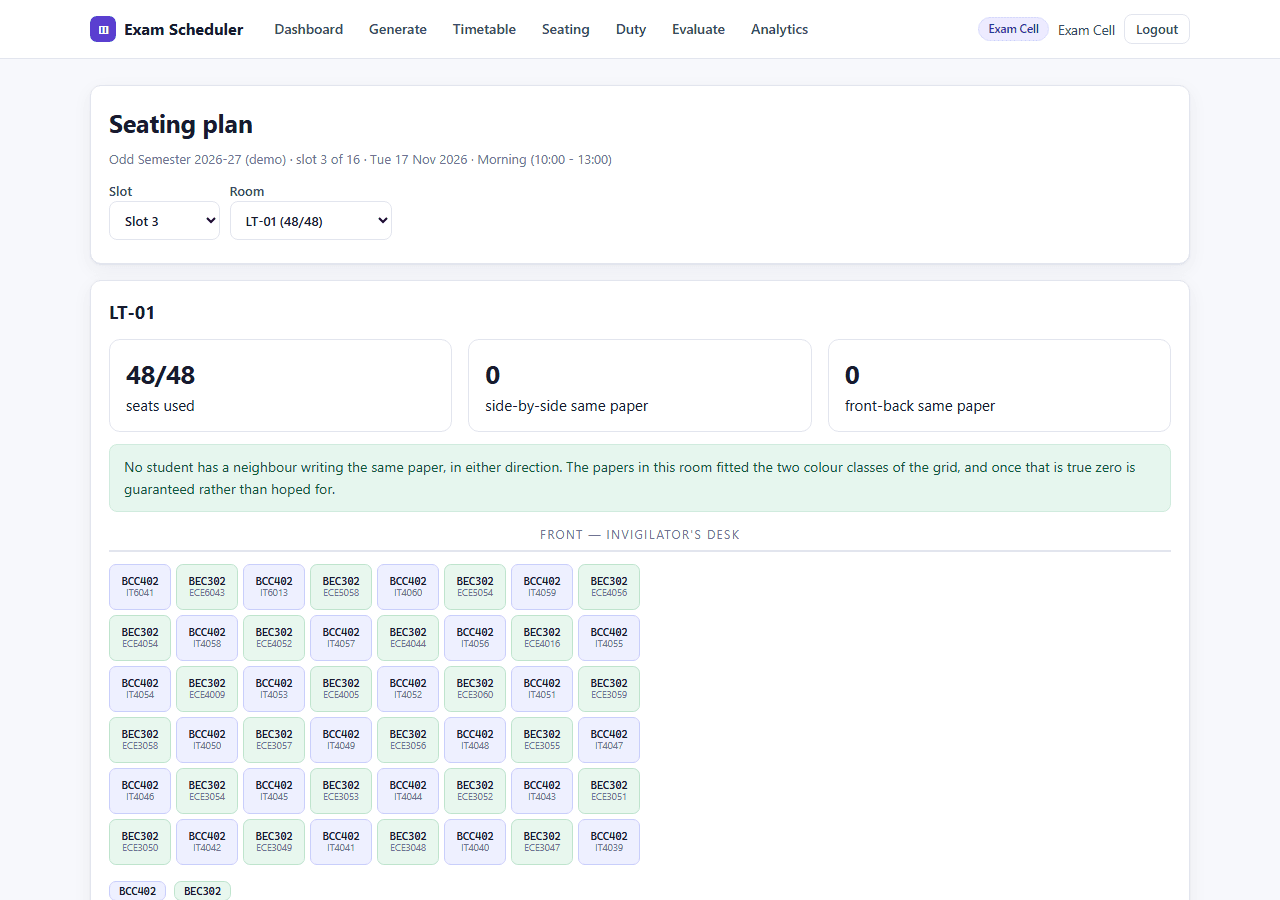This screenshot has height=900, width=1280.
Task: Click seat ECE3054
Action: tap(207, 791)
